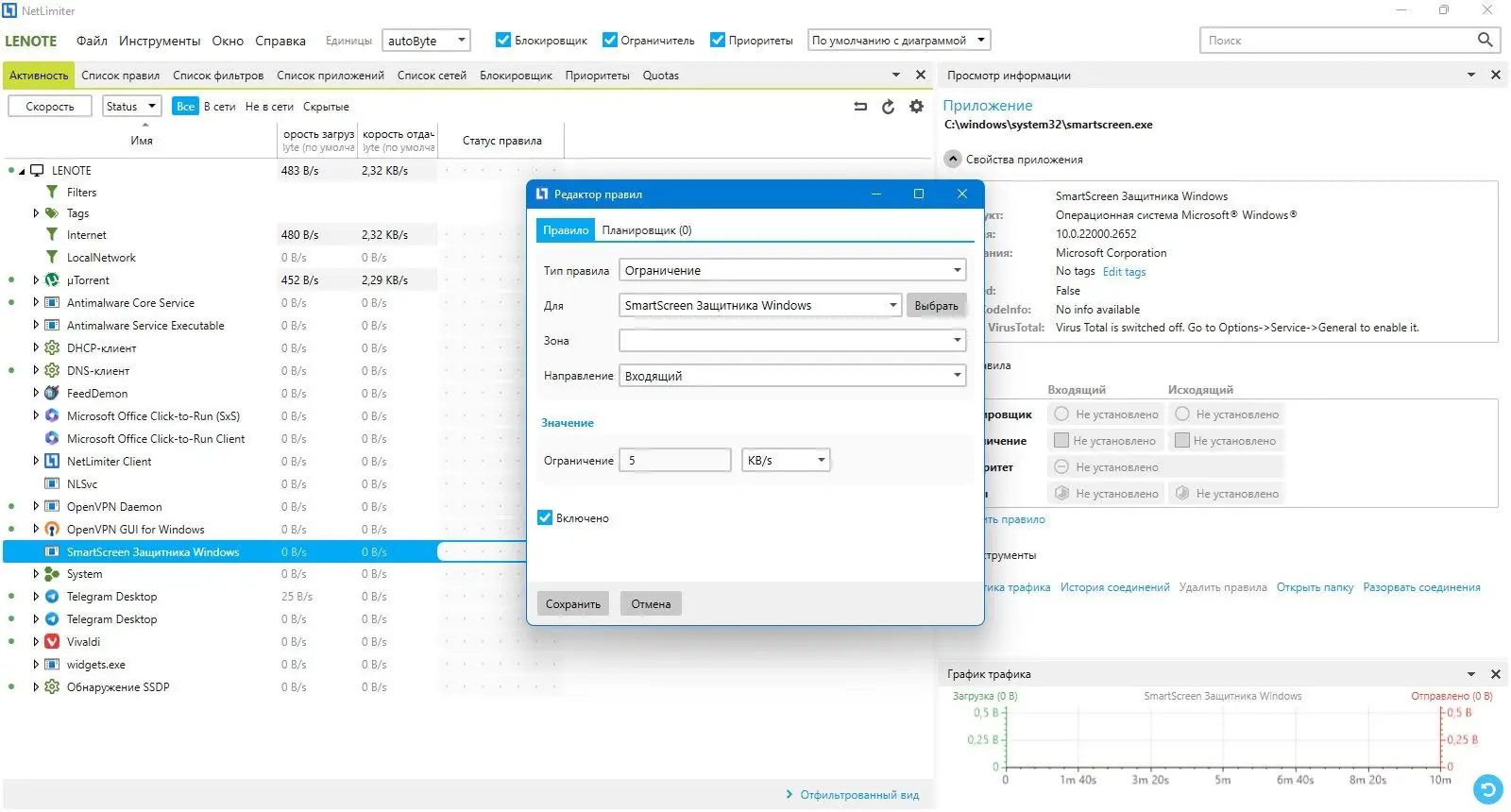Open the 'По умолчанию с диаграммой' layout dropdown

click(x=899, y=41)
